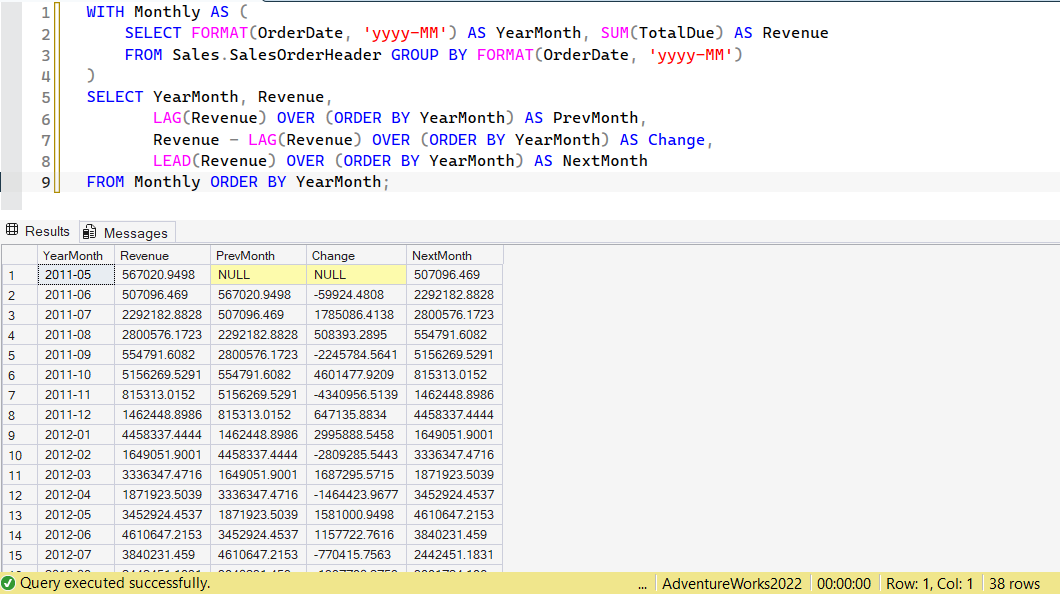This screenshot has height=594, width=1060.
Task: Click the '38 rows' status entry
Action: click(1014, 583)
